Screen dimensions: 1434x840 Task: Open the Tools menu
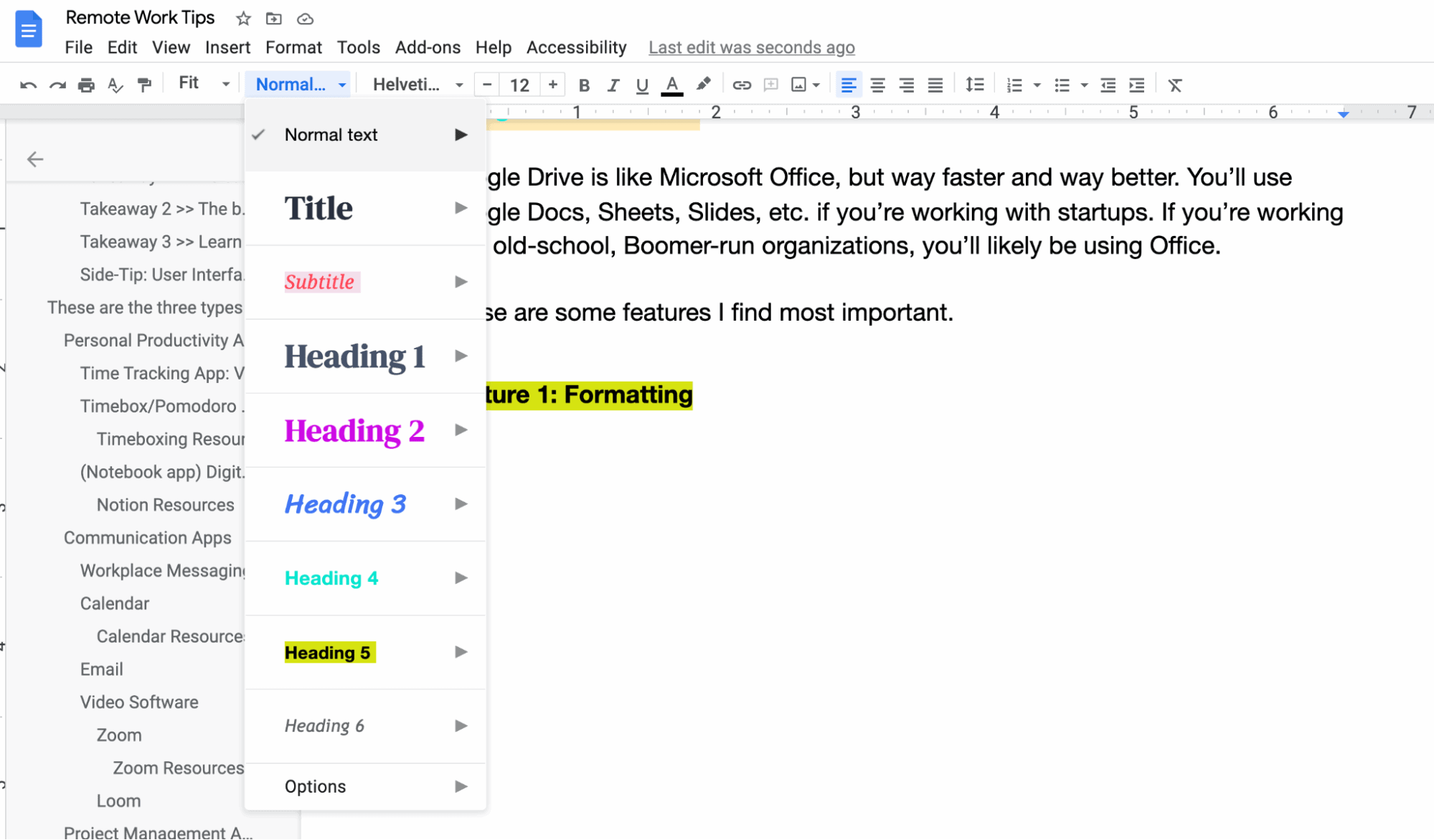(359, 47)
